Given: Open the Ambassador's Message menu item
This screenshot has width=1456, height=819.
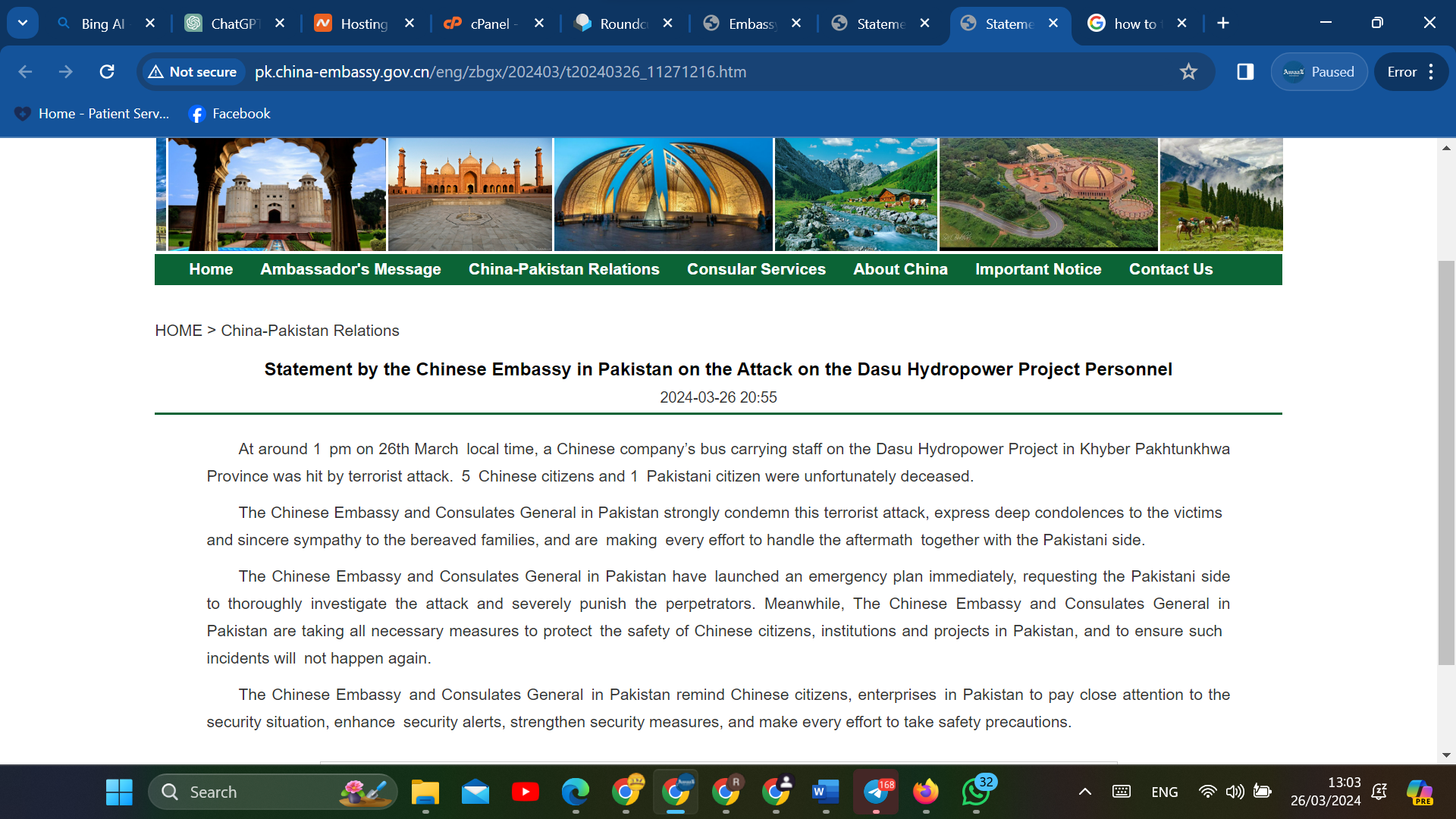Looking at the screenshot, I should point(350,269).
